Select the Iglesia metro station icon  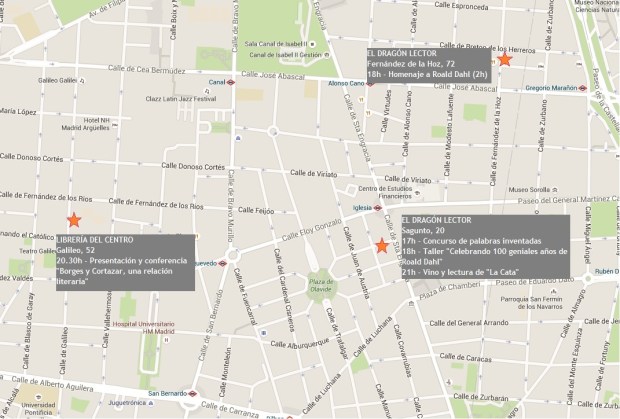coord(379,208)
